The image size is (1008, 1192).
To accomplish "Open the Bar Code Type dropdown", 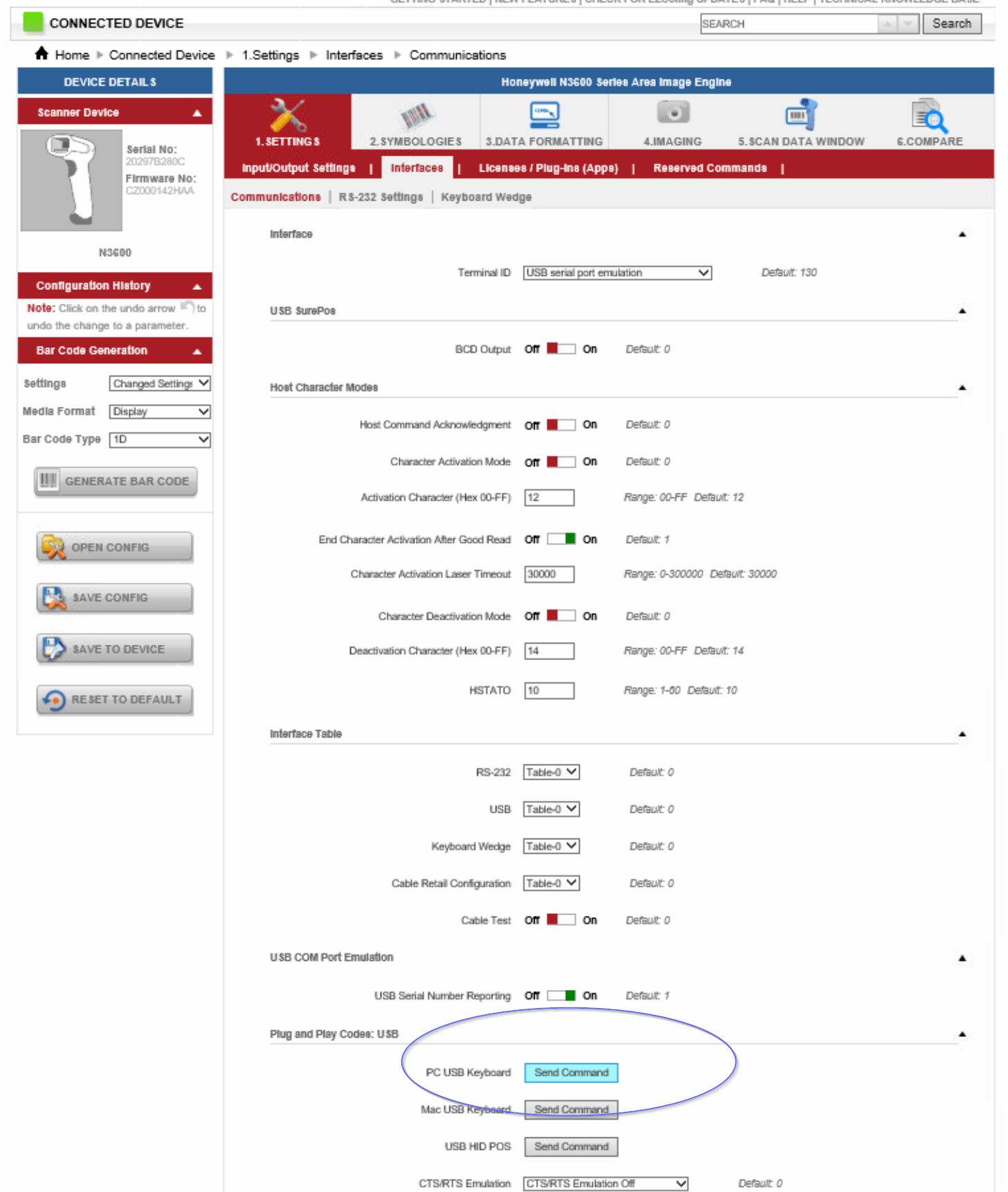I will point(160,439).
